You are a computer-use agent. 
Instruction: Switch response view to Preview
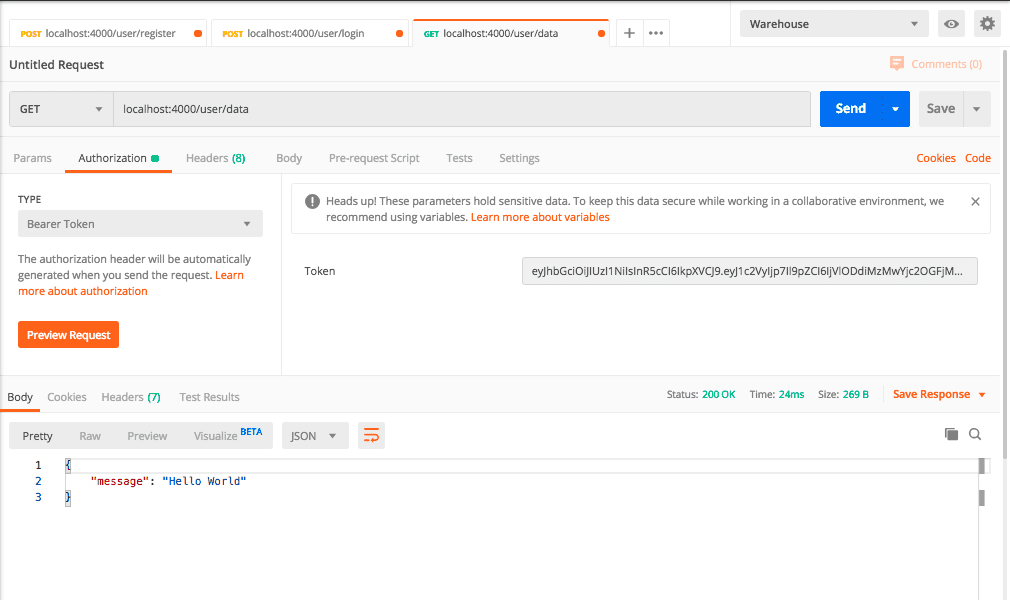[147, 436]
